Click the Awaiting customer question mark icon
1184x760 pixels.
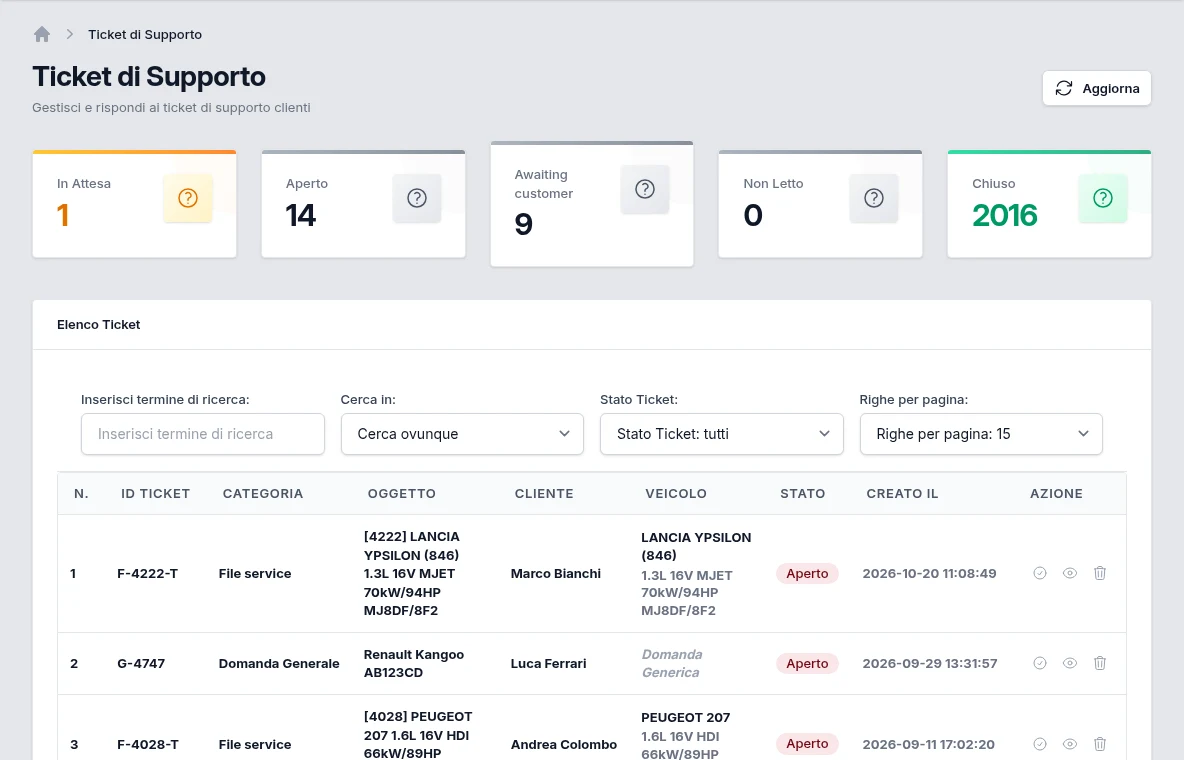point(645,189)
